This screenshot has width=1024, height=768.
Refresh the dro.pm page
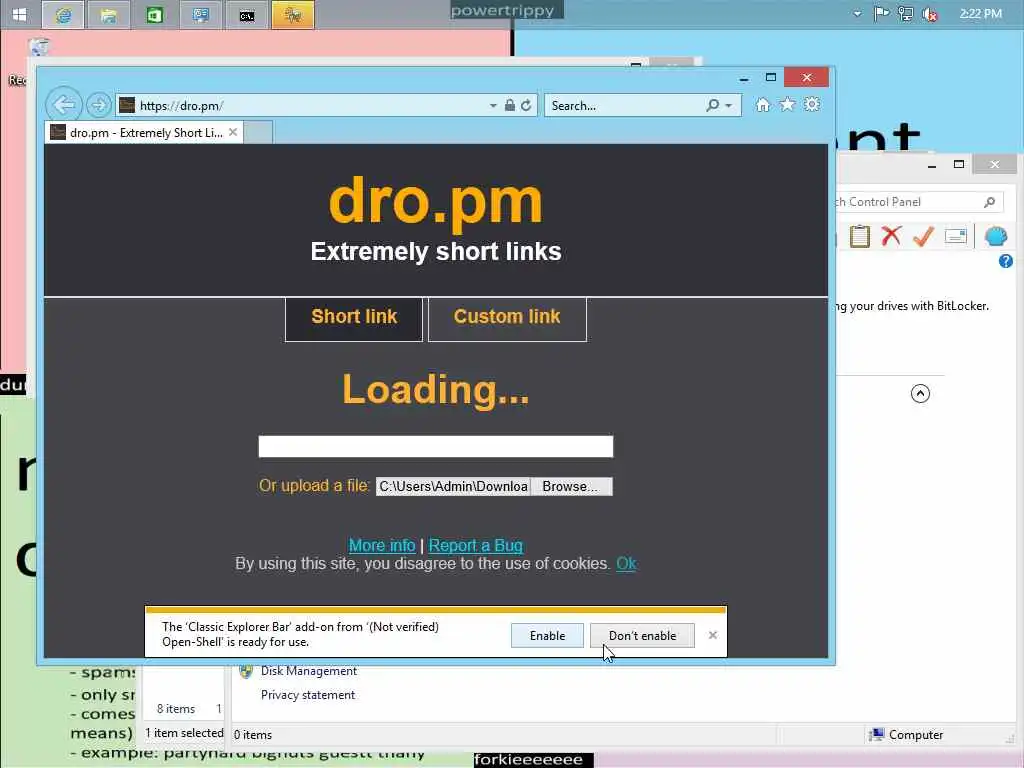526,105
